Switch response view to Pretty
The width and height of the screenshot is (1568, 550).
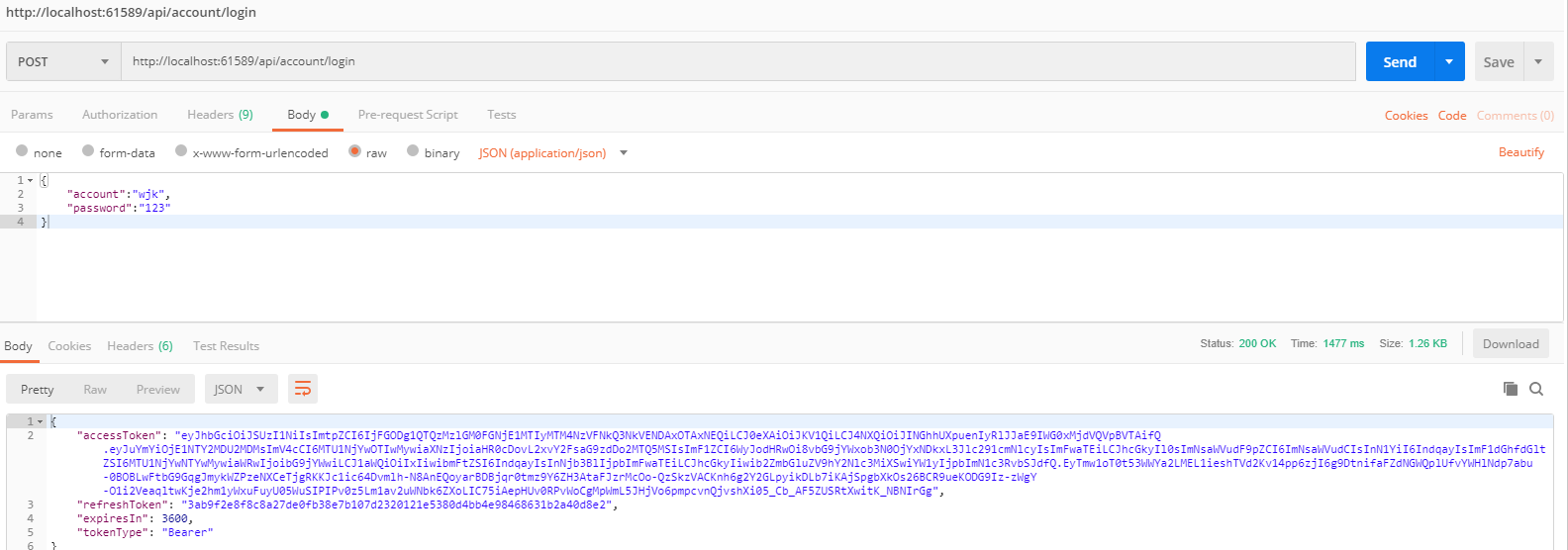point(38,390)
